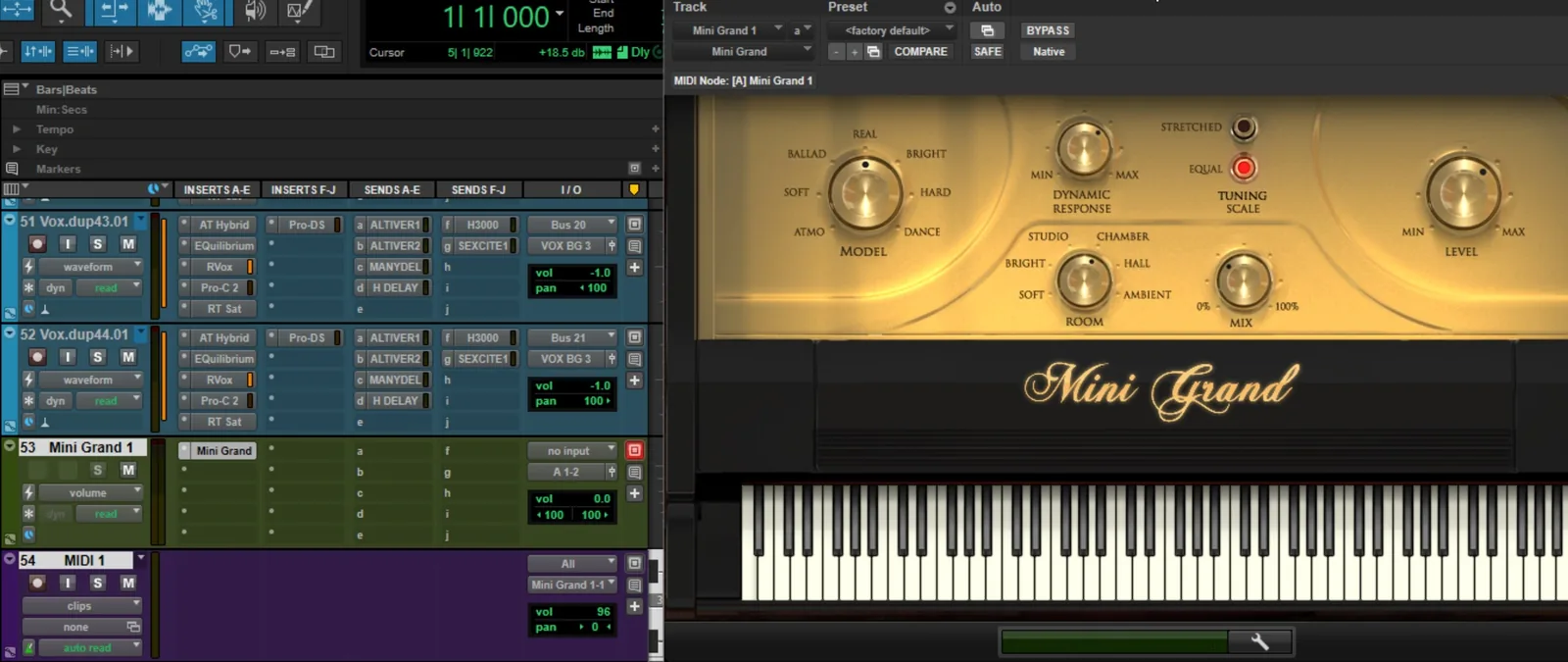This screenshot has width=1568, height=662.
Task: Click the plus button on MIDI 1 track
Action: click(634, 606)
